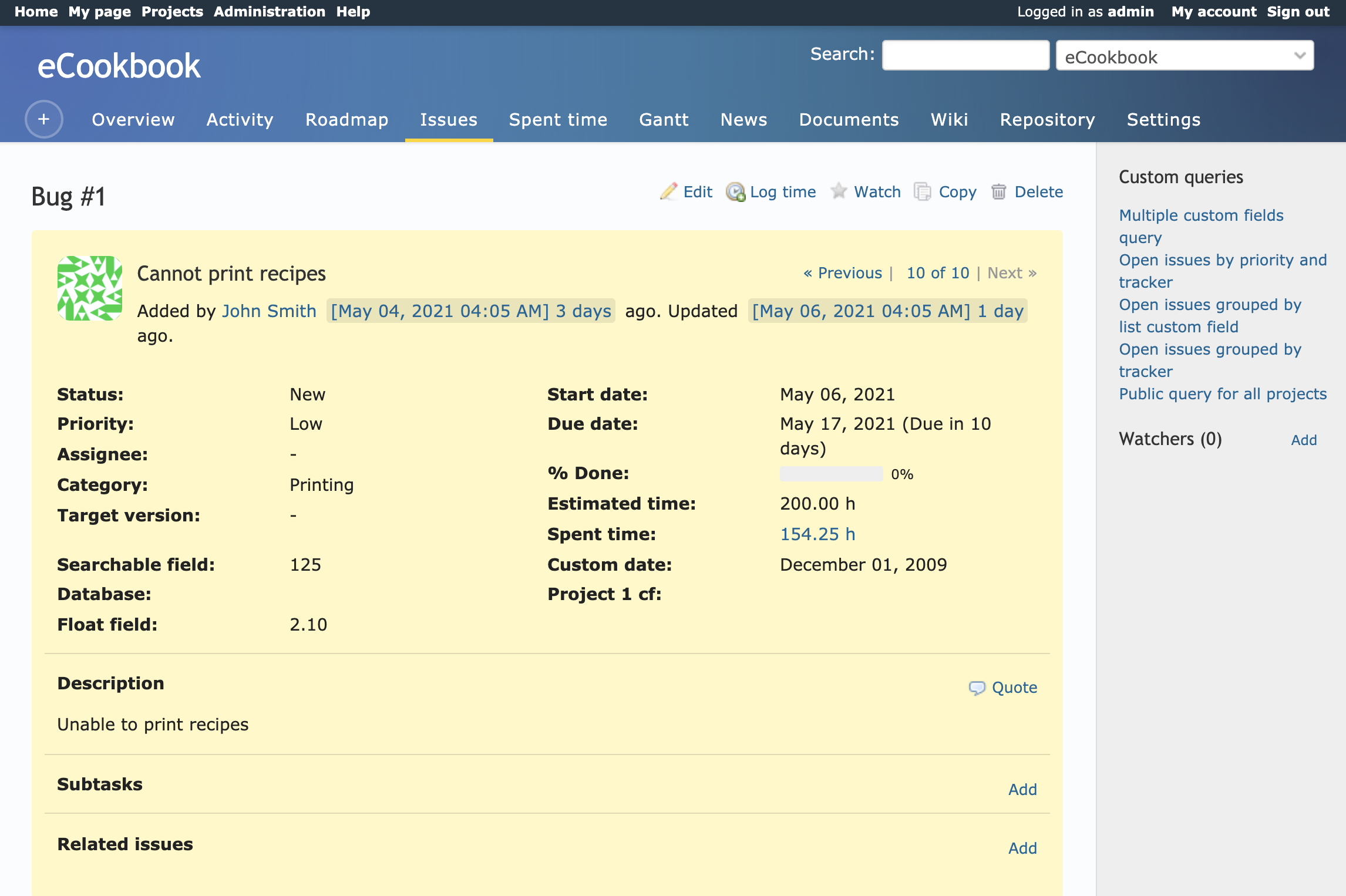This screenshot has height=896, width=1346.
Task: Click the round plus new-object button
Action: 44,119
